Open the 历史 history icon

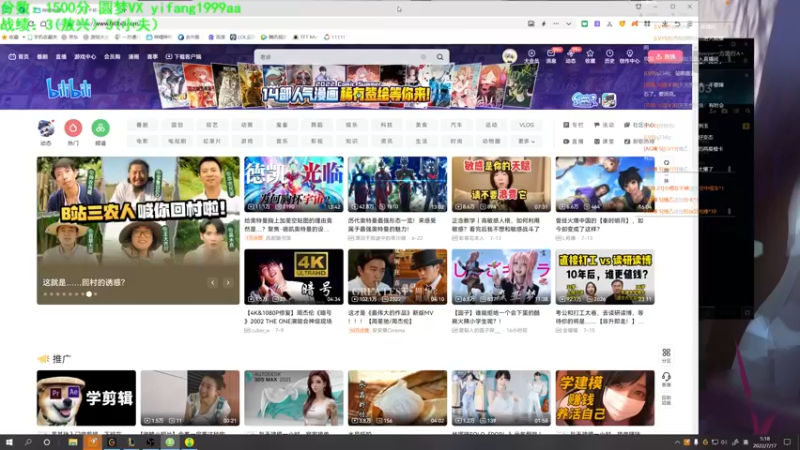click(609, 56)
